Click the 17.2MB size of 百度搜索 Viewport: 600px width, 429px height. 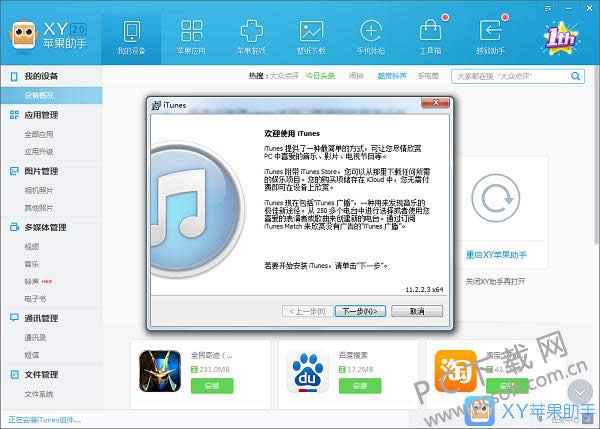360,369
